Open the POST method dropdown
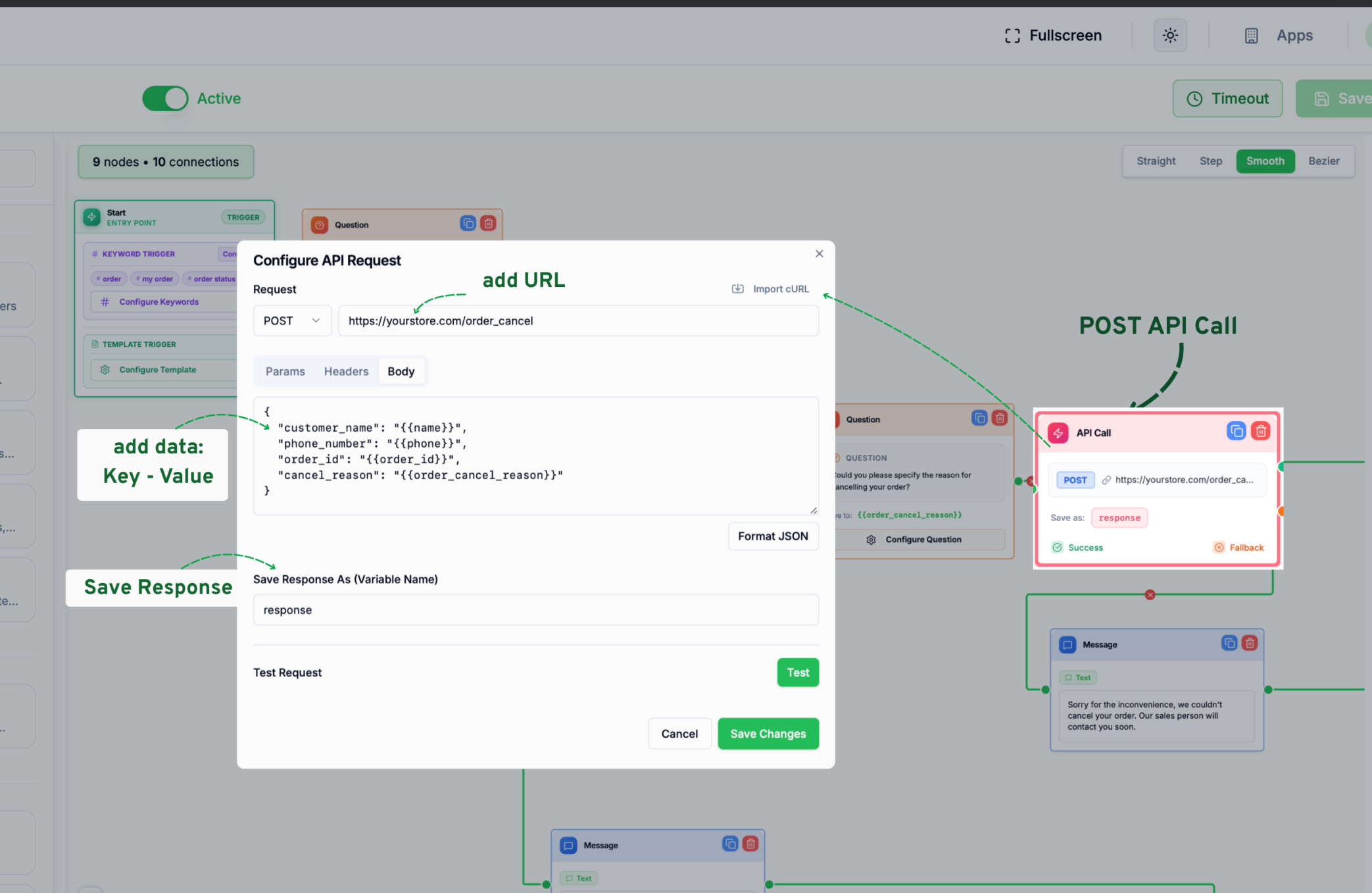 coord(292,321)
